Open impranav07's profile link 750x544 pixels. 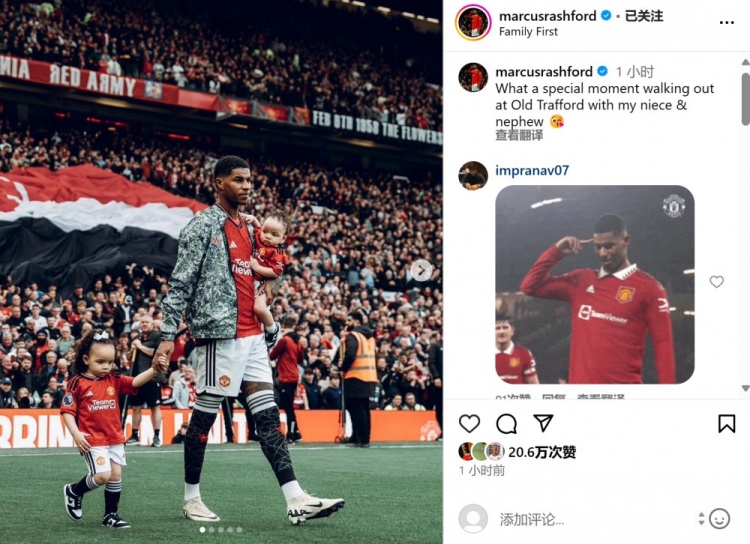532,170
